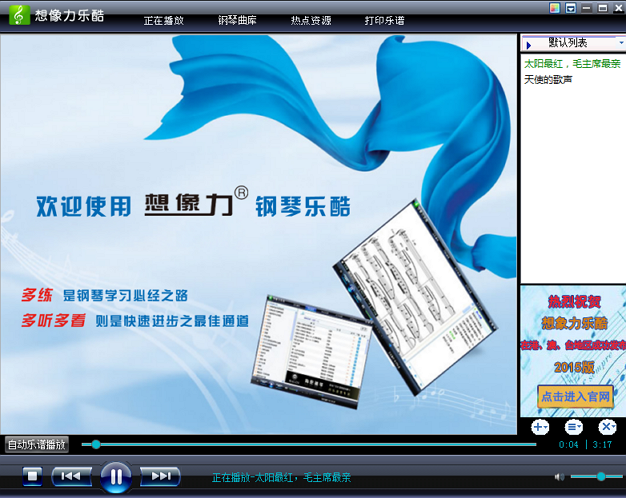Image resolution: width=626 pixels, height=498 pixels.
Task: Click the elapsed time 0:04
Action: (569, 444)
